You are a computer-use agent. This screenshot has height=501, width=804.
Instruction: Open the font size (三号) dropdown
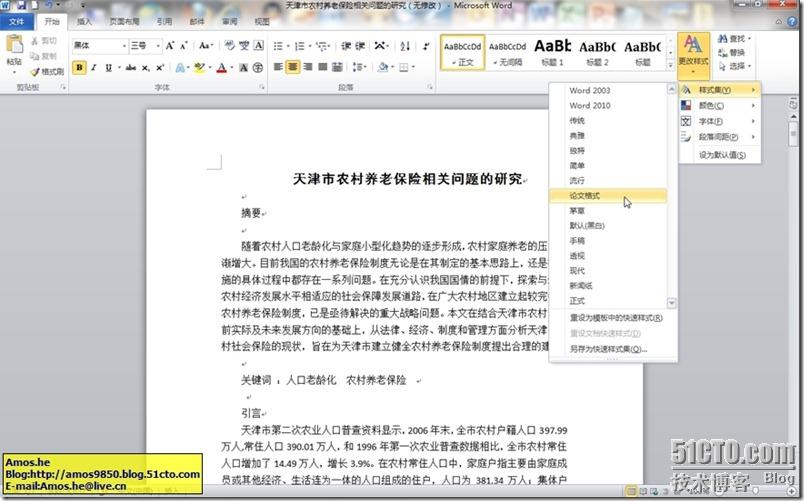tap(158, 46)
